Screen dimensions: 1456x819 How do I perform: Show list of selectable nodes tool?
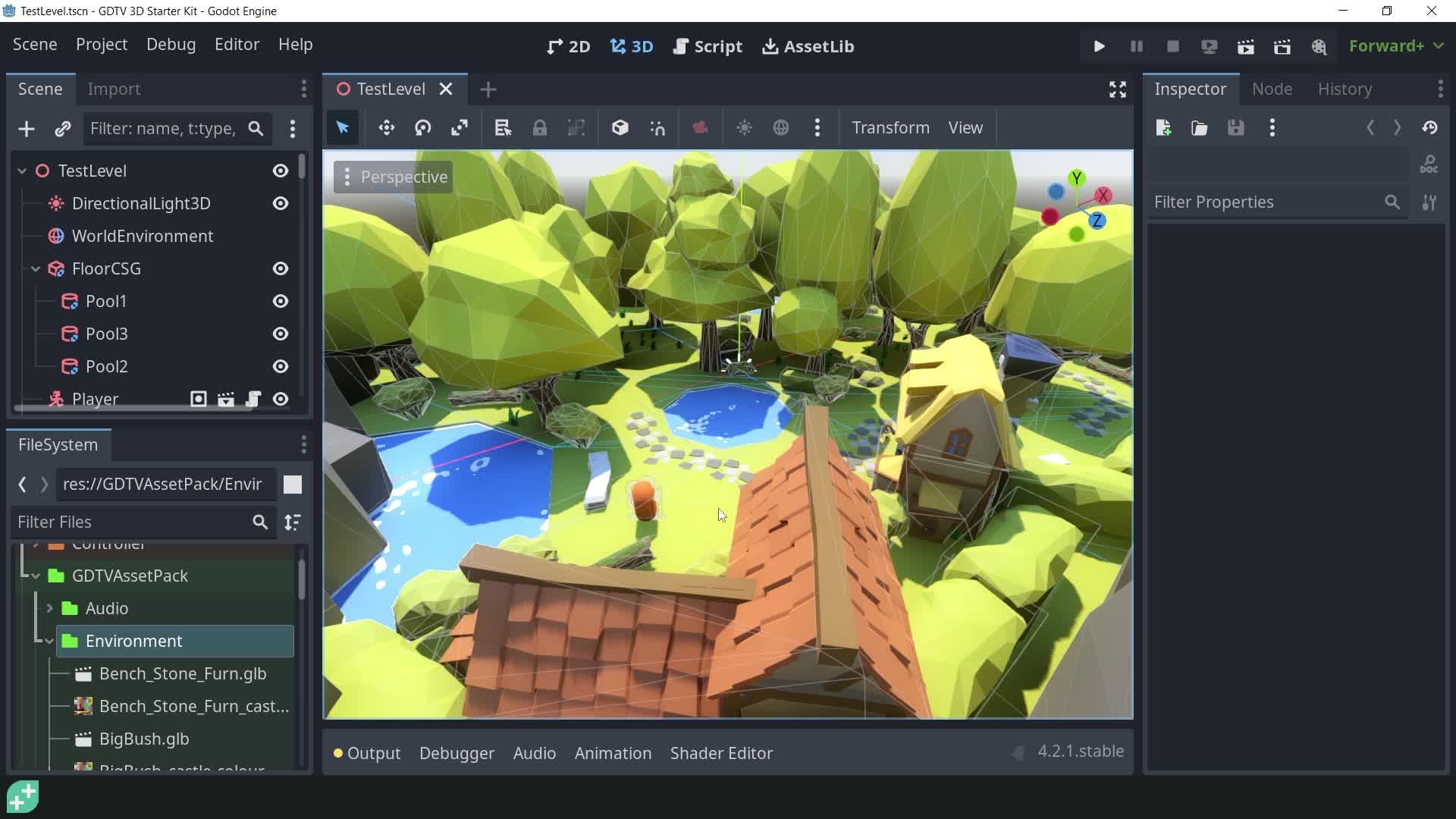[x=503, y=127]
